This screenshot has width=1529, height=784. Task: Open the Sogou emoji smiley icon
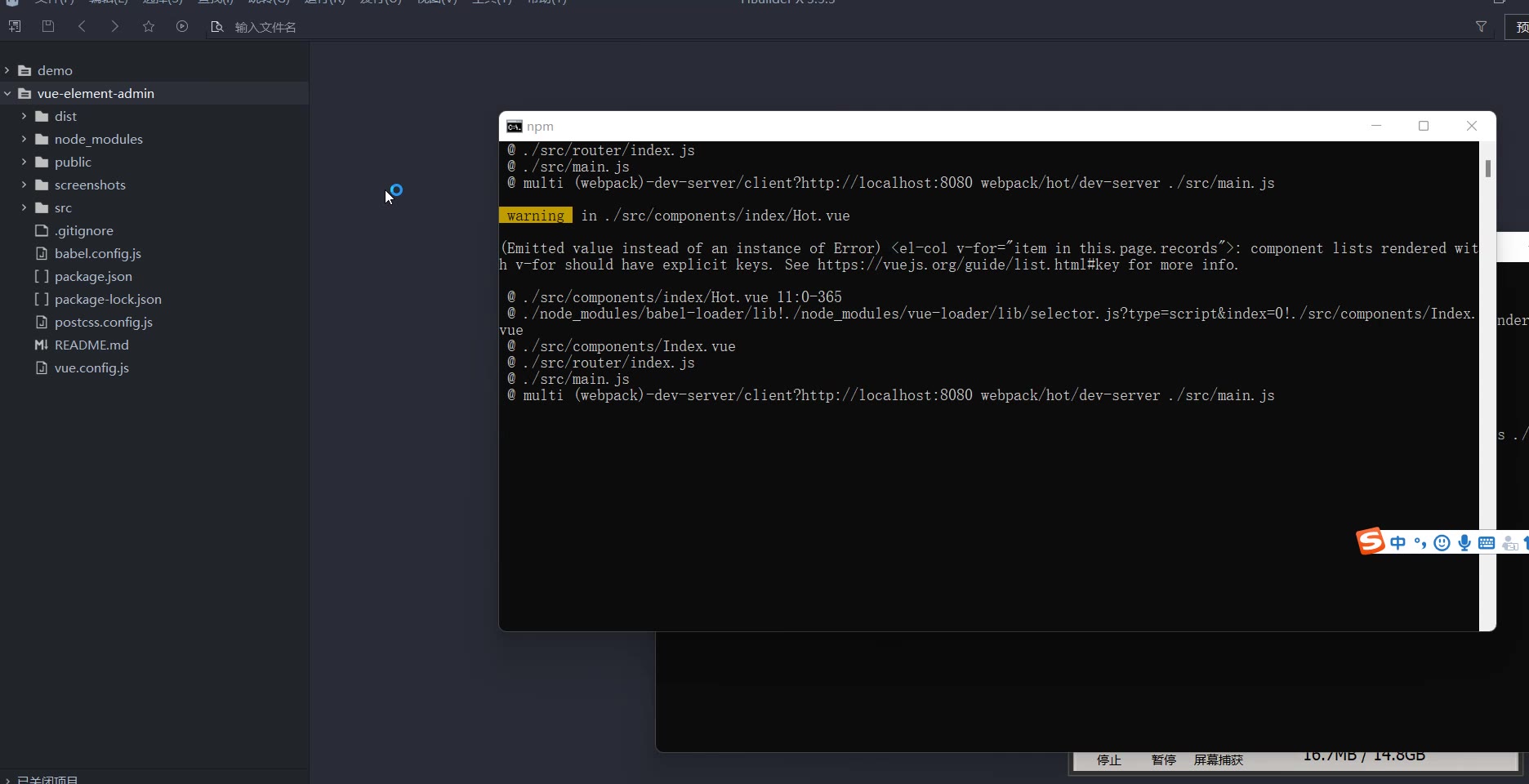(x=1442, y=543)
